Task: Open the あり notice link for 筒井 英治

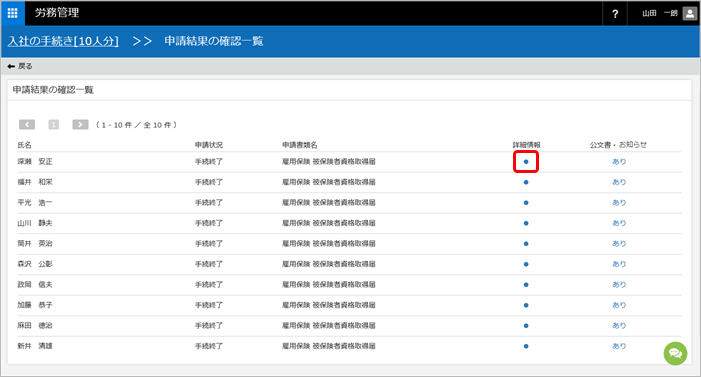Action: [x=619, y=244]
